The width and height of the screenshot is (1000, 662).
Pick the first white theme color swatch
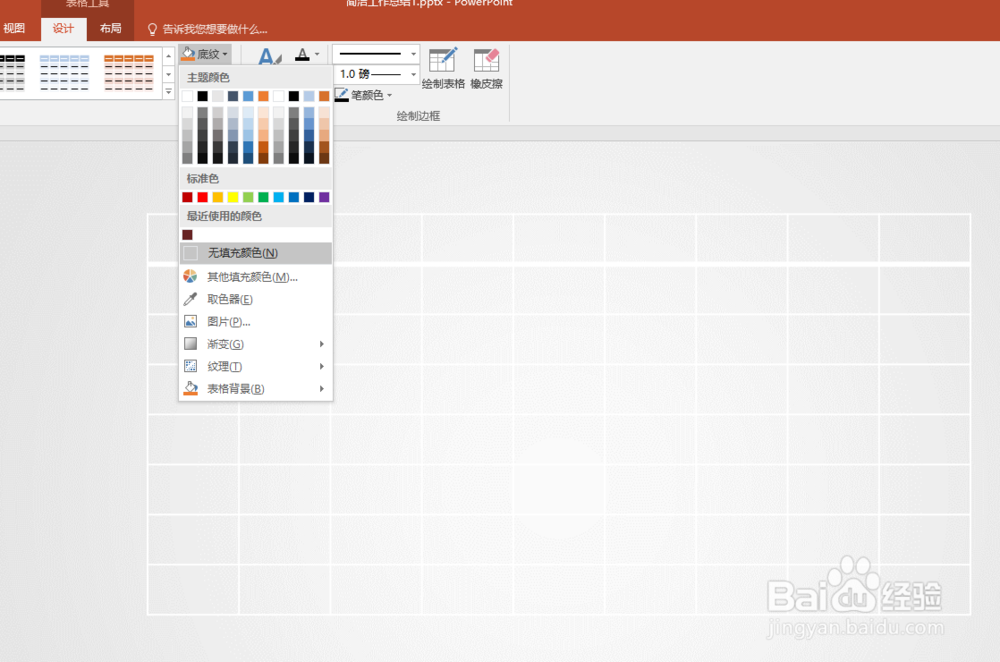pyautogui.click(x=188, y=96)
